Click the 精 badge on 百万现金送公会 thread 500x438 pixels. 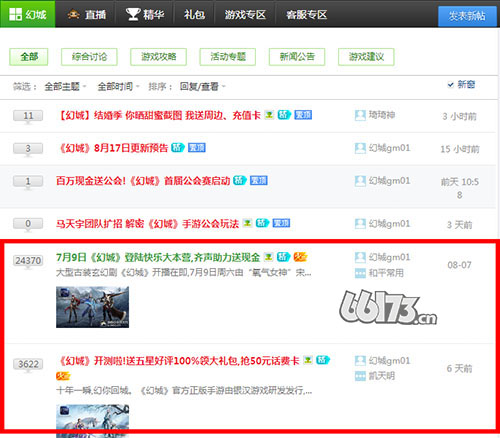pos(240,180)
